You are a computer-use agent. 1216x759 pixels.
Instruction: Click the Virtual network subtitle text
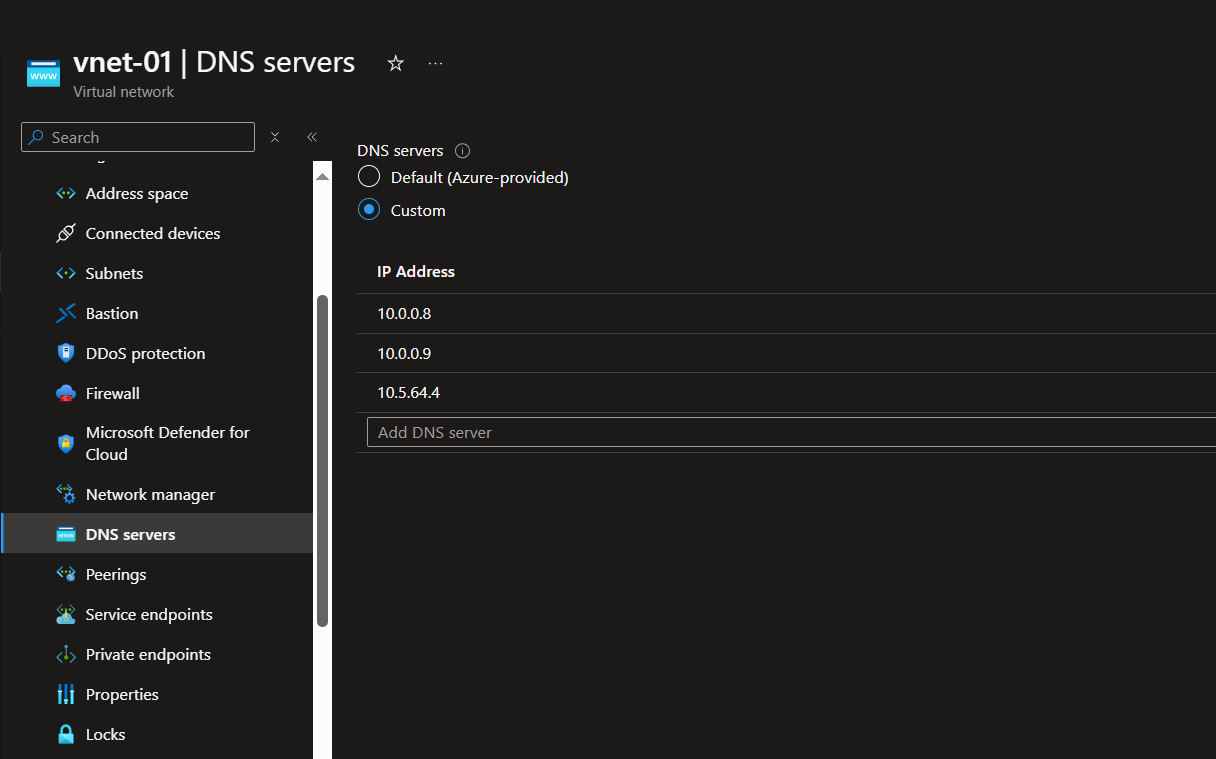[x=124, y=92]
